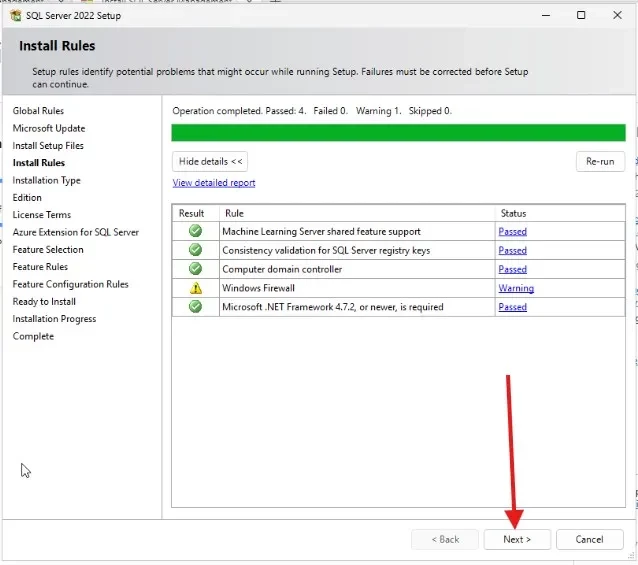Select the Windows Firewall rule text
This screenshot has width=638, height=565.
pyautogui.click(x=258, y=288)
